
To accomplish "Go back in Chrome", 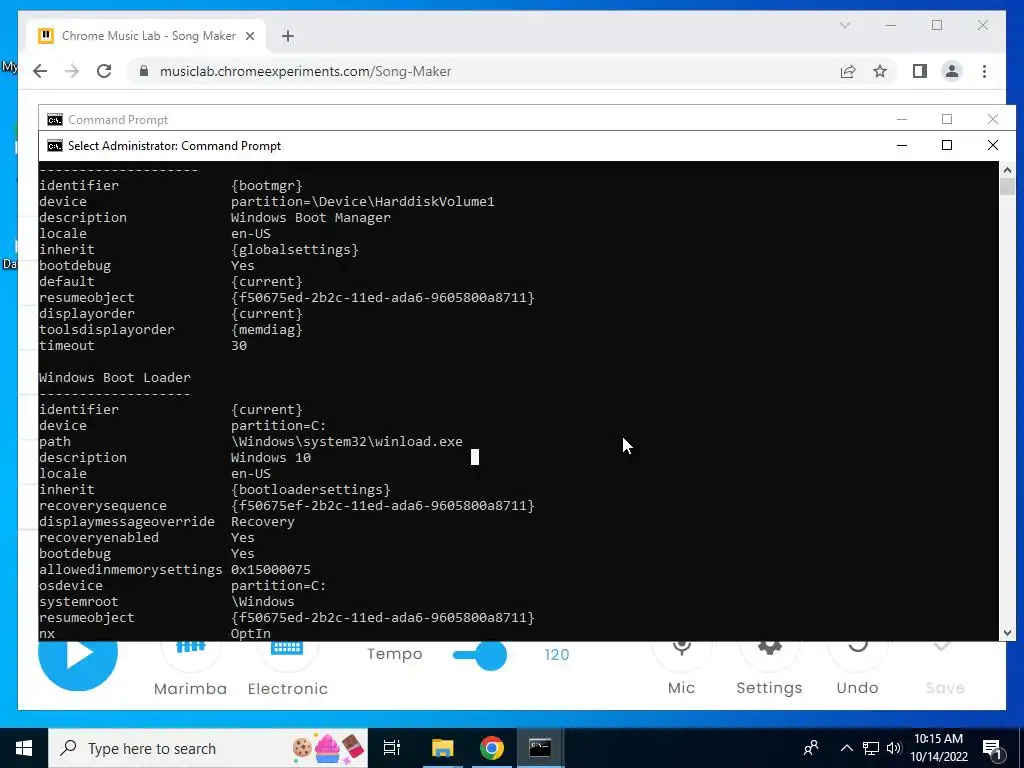I will tap(40, 71).
